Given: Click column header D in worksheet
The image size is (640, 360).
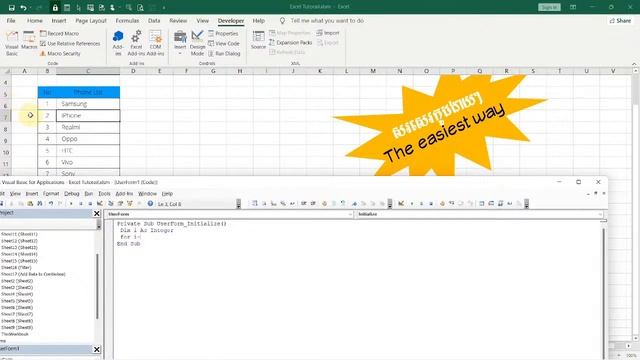Looking at the screenshot, I should 133,71.
